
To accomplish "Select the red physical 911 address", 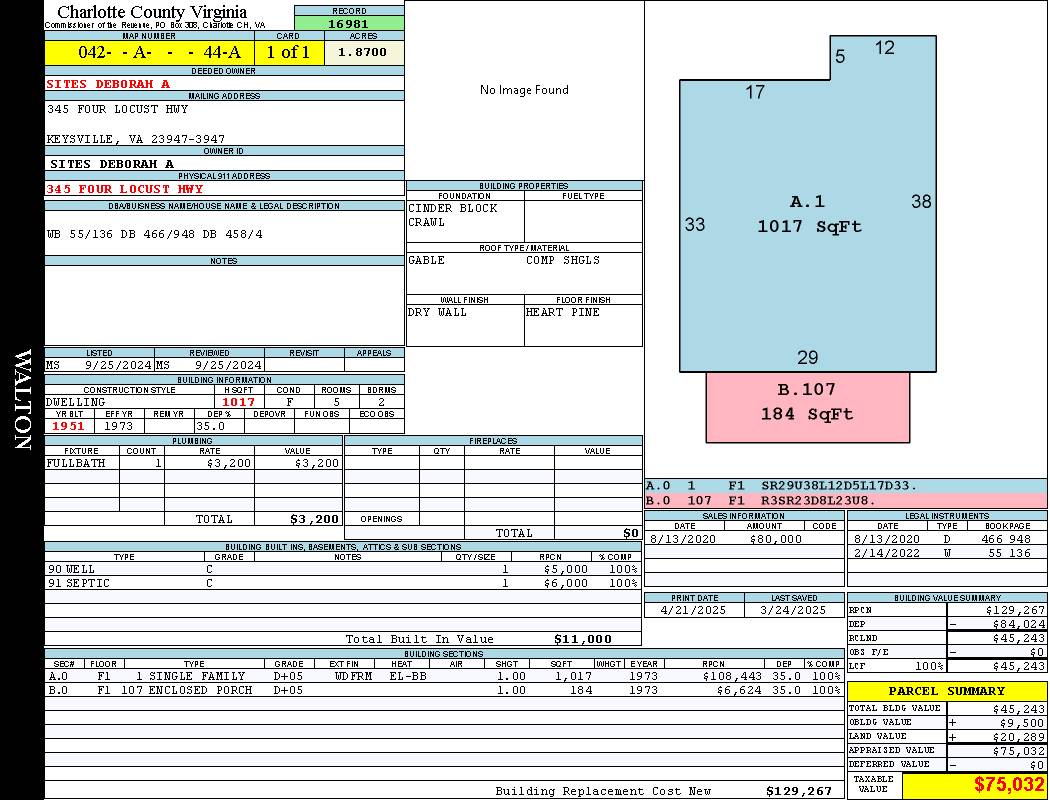I will coord(125,189).
